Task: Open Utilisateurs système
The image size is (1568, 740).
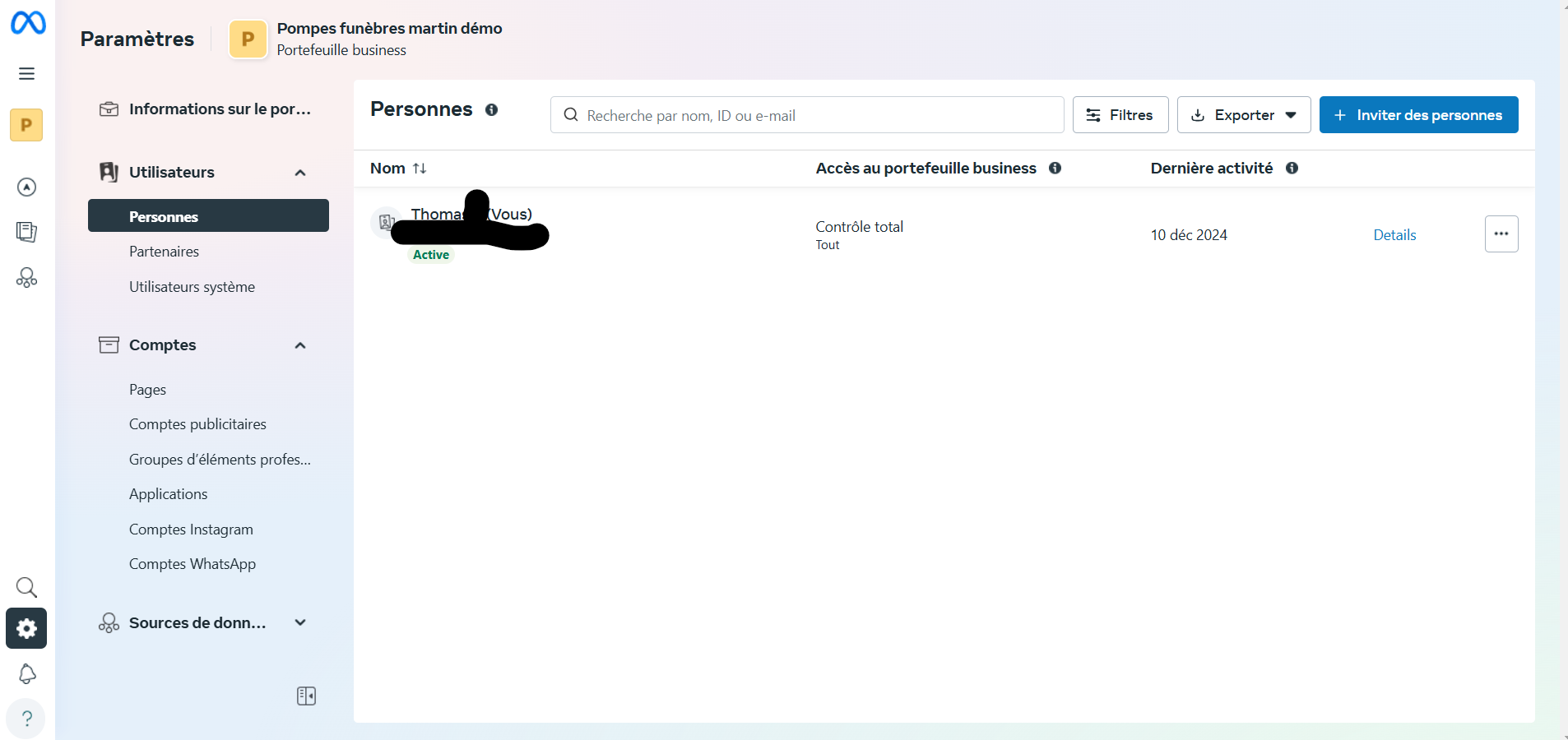Action: point(192,287)
